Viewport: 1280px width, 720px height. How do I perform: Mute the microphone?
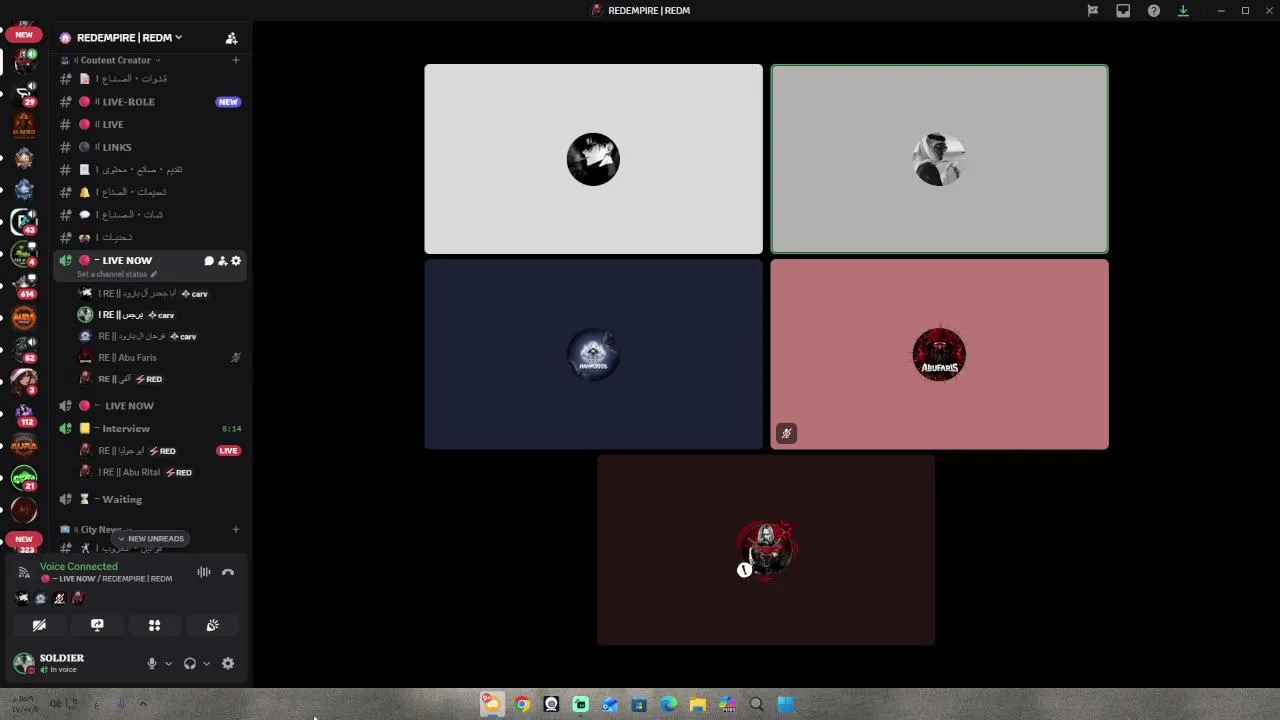(x=152, y=663)
